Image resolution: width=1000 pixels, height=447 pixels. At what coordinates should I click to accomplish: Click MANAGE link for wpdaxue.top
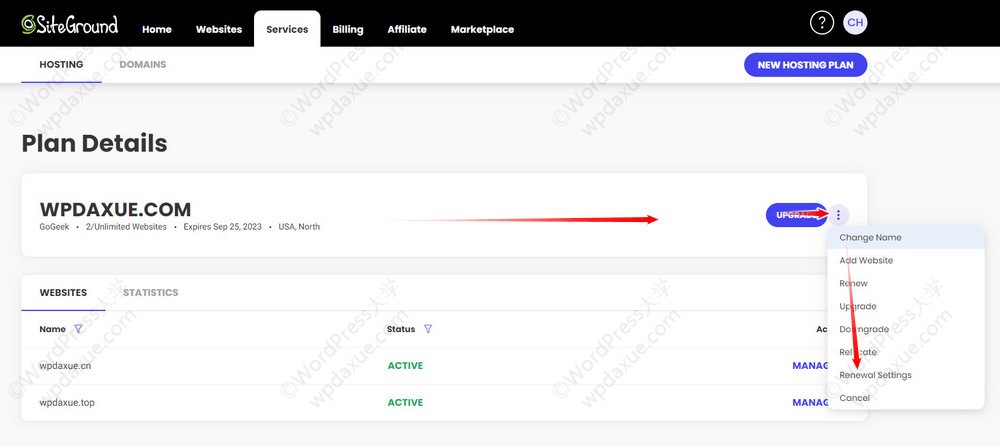(x=810, y=403)
